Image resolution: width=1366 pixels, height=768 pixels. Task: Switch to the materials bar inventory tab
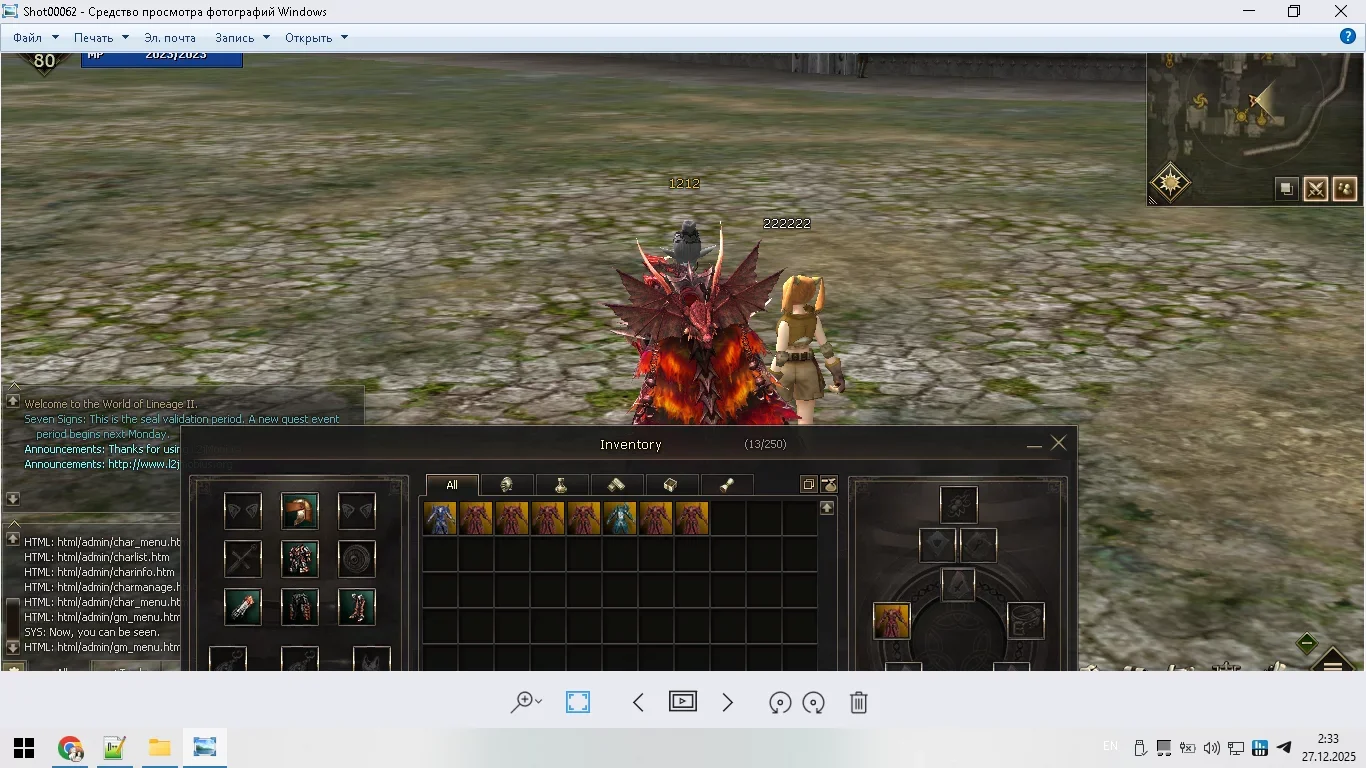coord(616,485)
